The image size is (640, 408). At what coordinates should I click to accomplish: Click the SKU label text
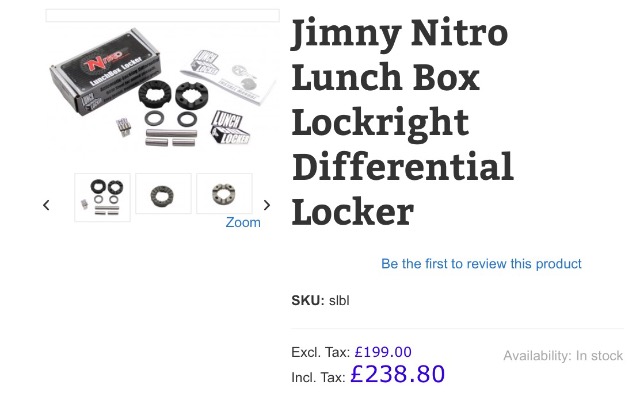click(x=307, y=300)
